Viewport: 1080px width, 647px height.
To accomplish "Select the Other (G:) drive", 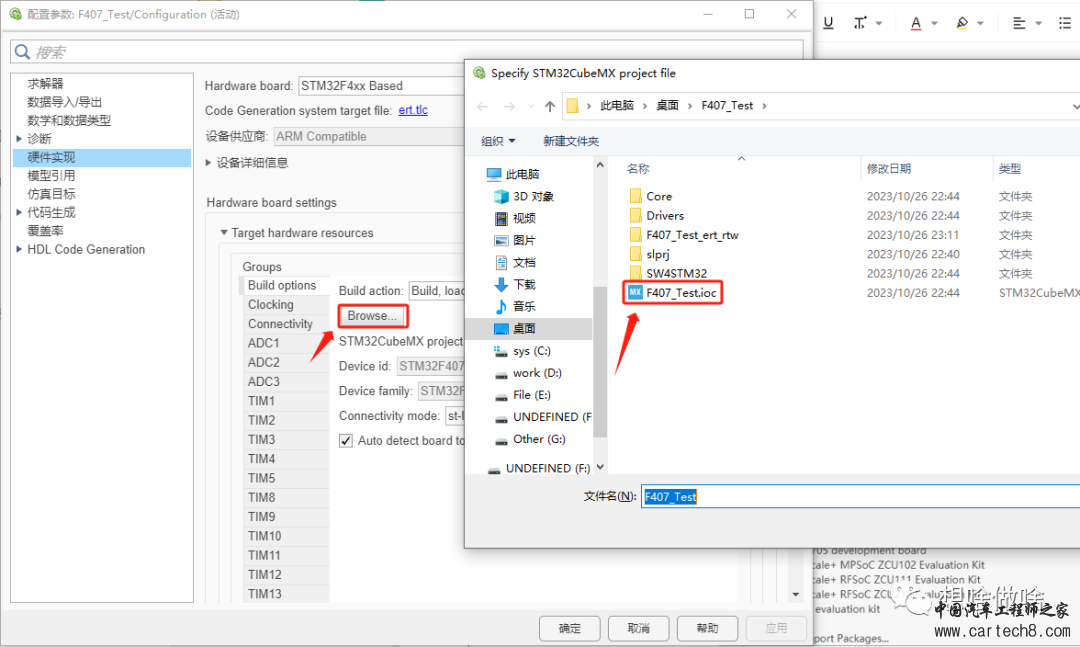I will click(530, 439).
